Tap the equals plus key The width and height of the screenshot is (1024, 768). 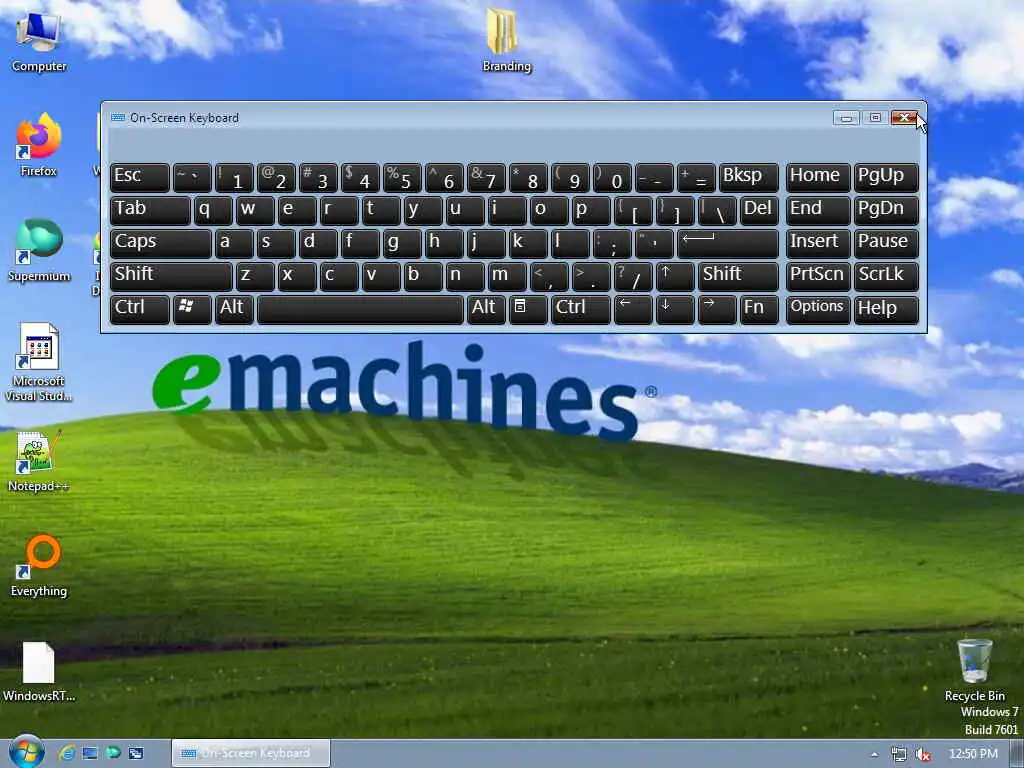tap(696, 178)
